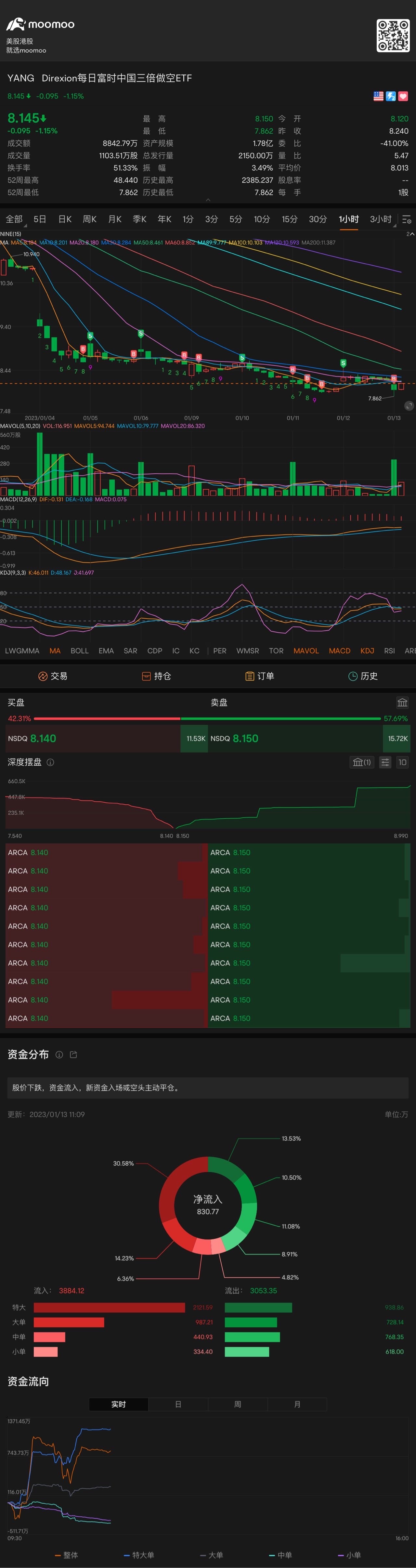Toggle the 整体 legend series
416x1568 pixels.
pyautogui.click(x=66, y=1555)
